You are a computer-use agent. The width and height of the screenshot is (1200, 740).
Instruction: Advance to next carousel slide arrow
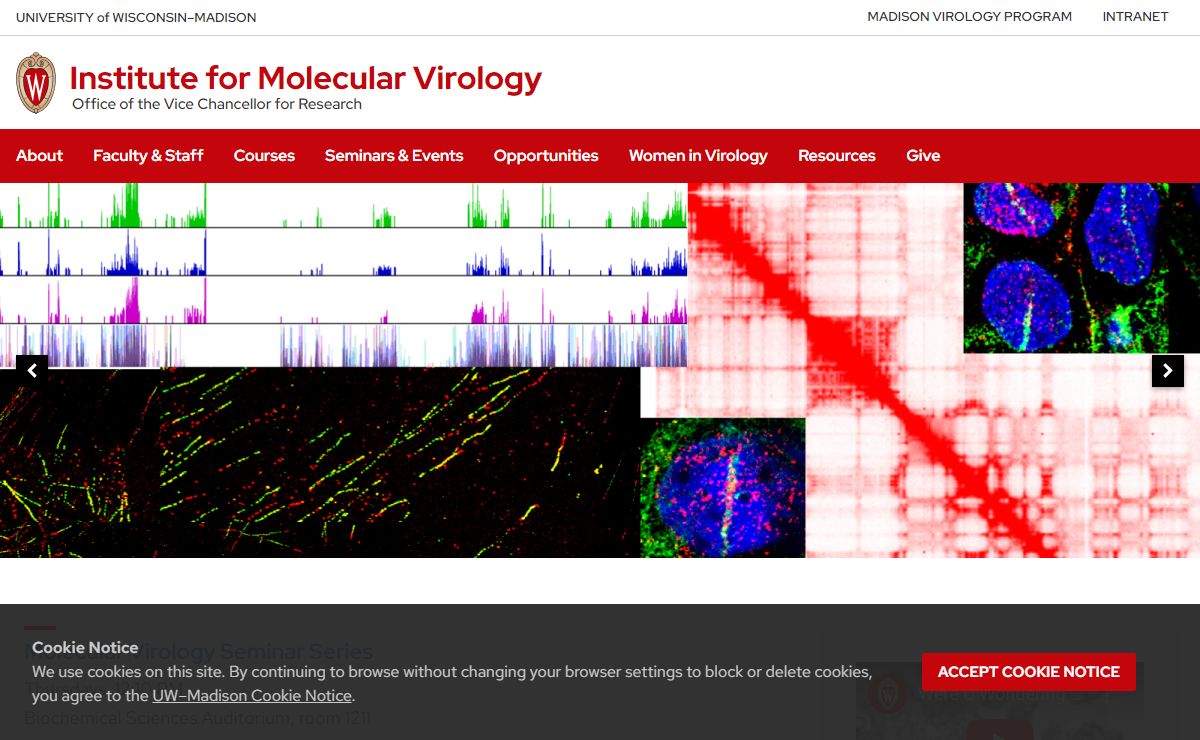1167,371
